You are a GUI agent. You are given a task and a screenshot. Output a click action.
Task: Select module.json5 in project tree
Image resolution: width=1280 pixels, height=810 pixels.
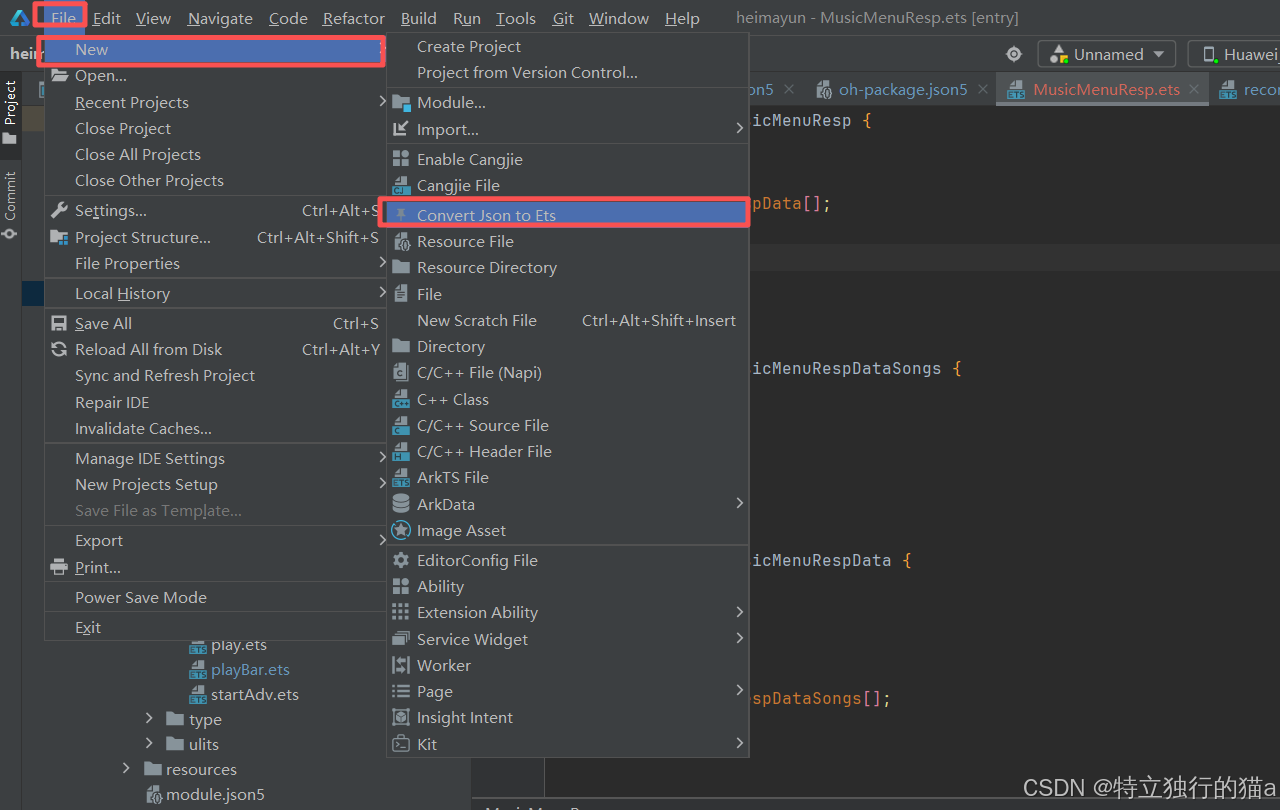point(215,794)
